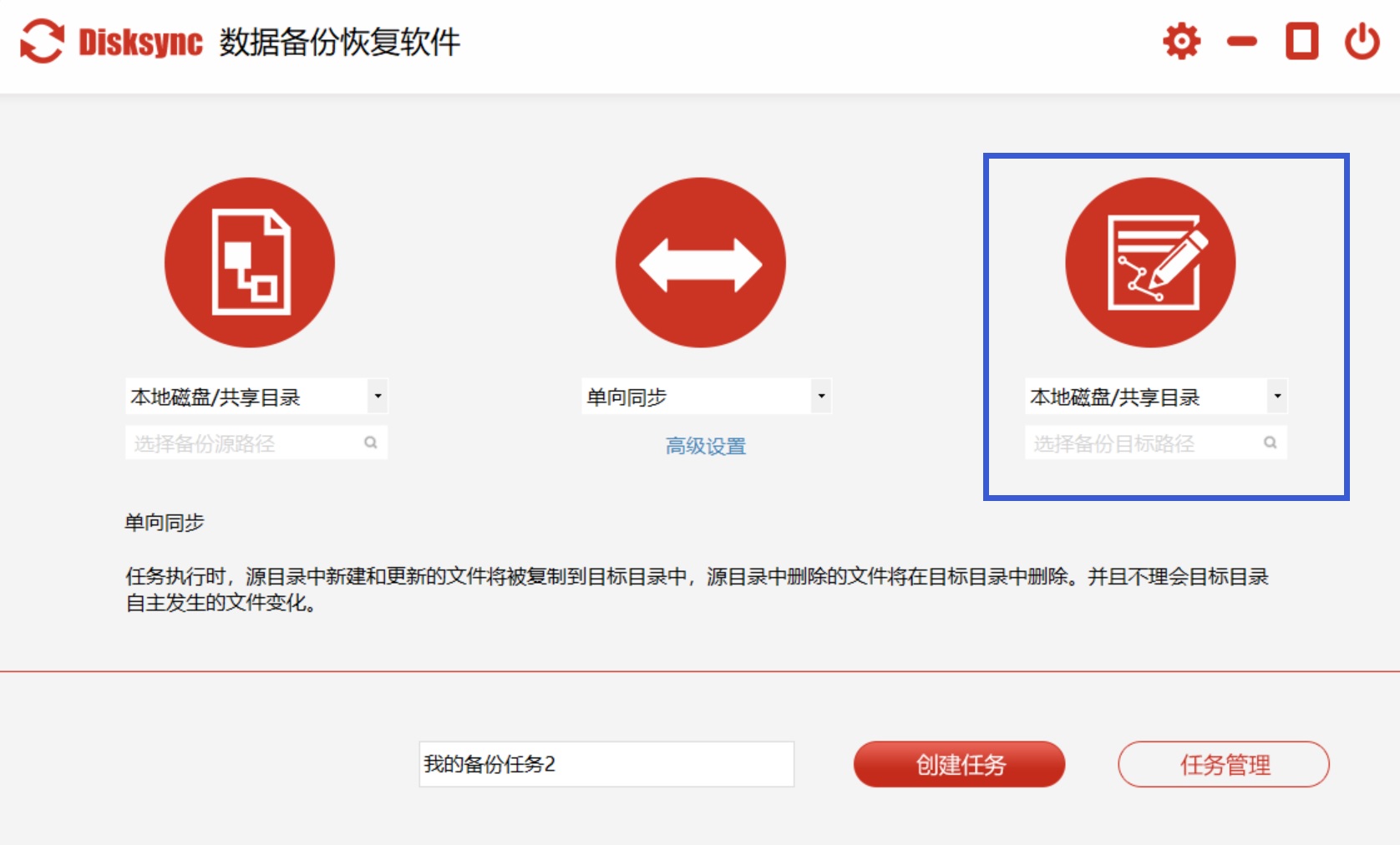Screen dimensions: 1400x845
Task: Click the 单向同步 description heading
Action: (x=165, y=523)
